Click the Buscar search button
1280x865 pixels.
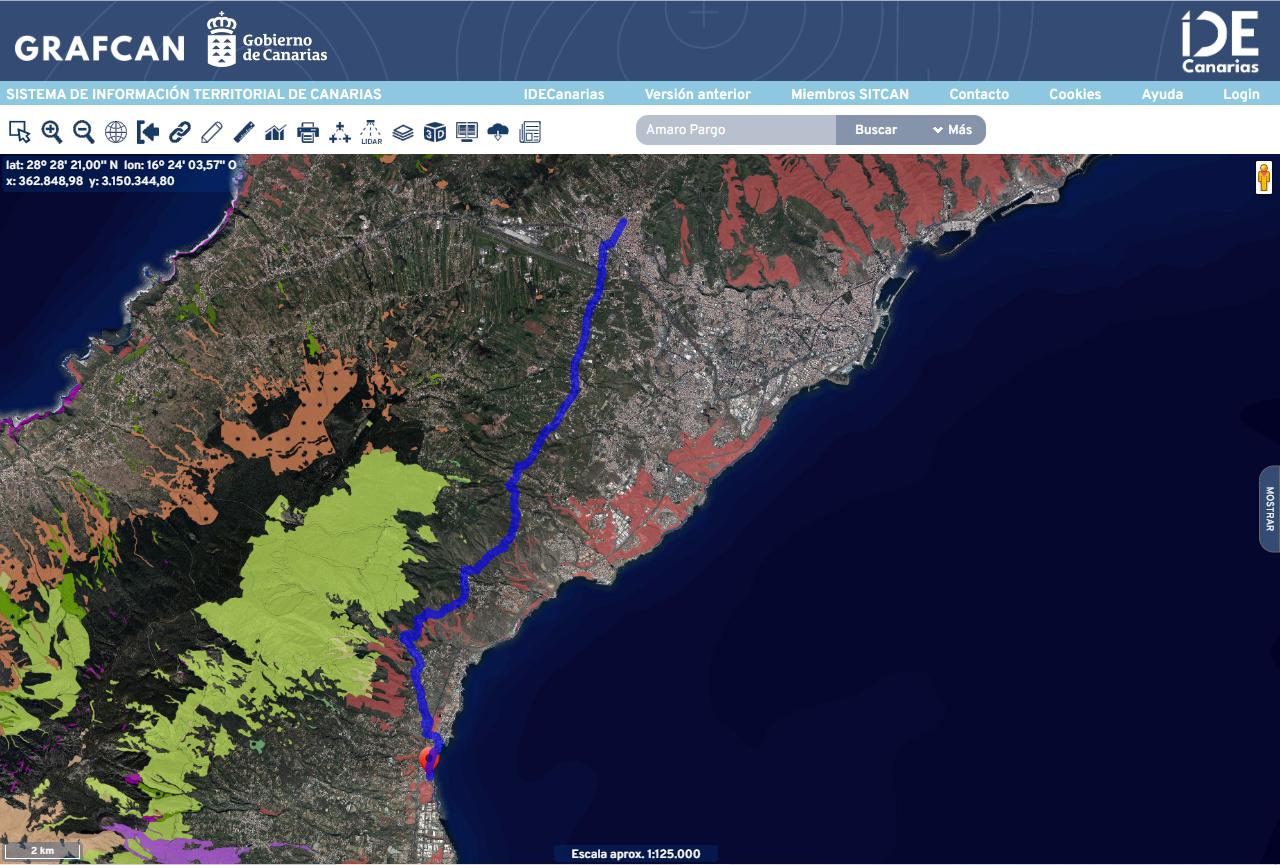(x=876, y=130)
